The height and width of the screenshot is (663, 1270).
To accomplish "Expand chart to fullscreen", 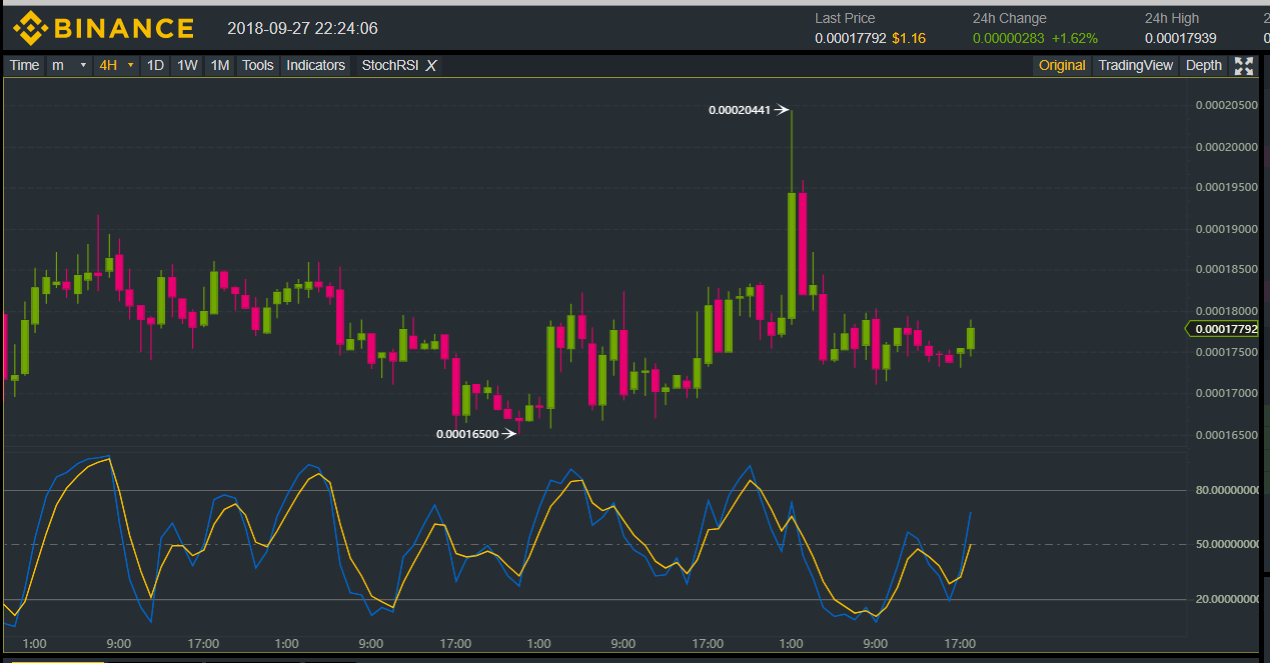I will coord(1243,66).
